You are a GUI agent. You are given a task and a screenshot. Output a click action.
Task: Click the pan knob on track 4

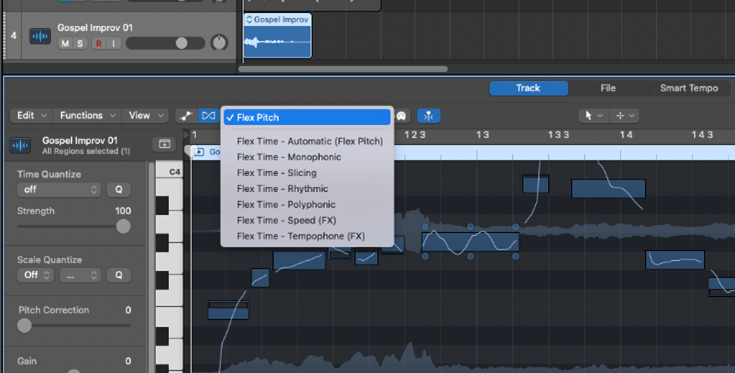tap(219, 43)
